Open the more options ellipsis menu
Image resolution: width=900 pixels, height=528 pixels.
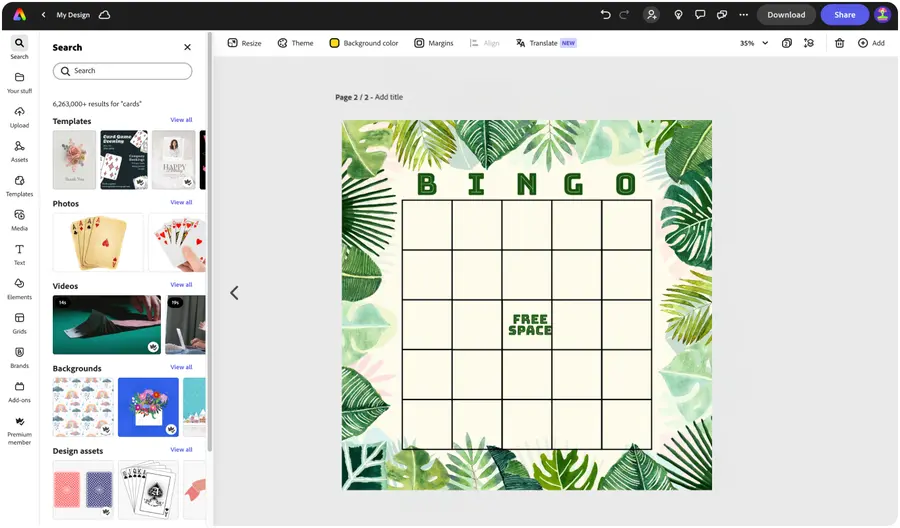(743, 15)
